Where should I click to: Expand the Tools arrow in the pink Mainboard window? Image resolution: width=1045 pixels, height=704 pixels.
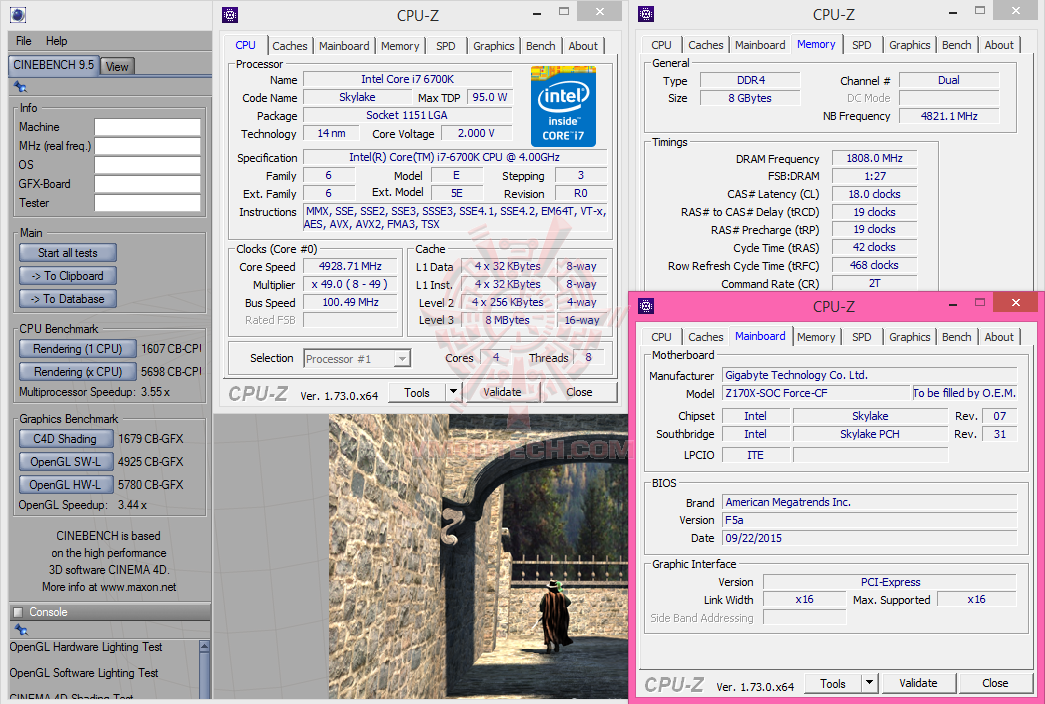coord(869,684)
